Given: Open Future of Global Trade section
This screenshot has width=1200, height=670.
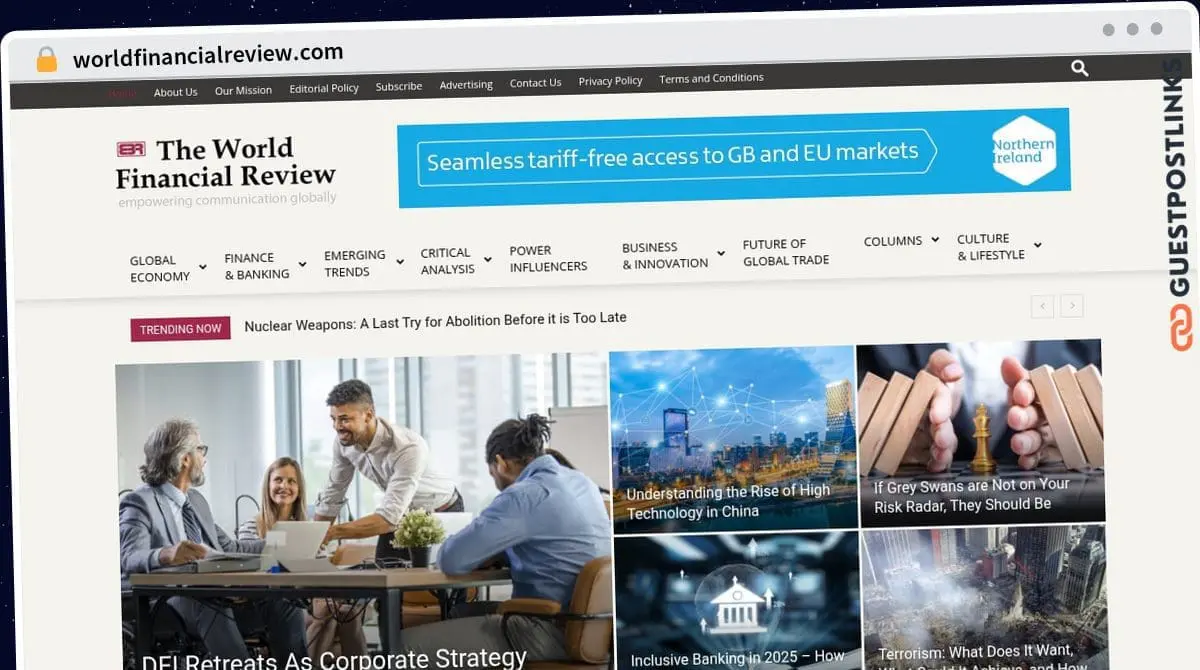Looking at the screenshot, I should coord(786,252).
